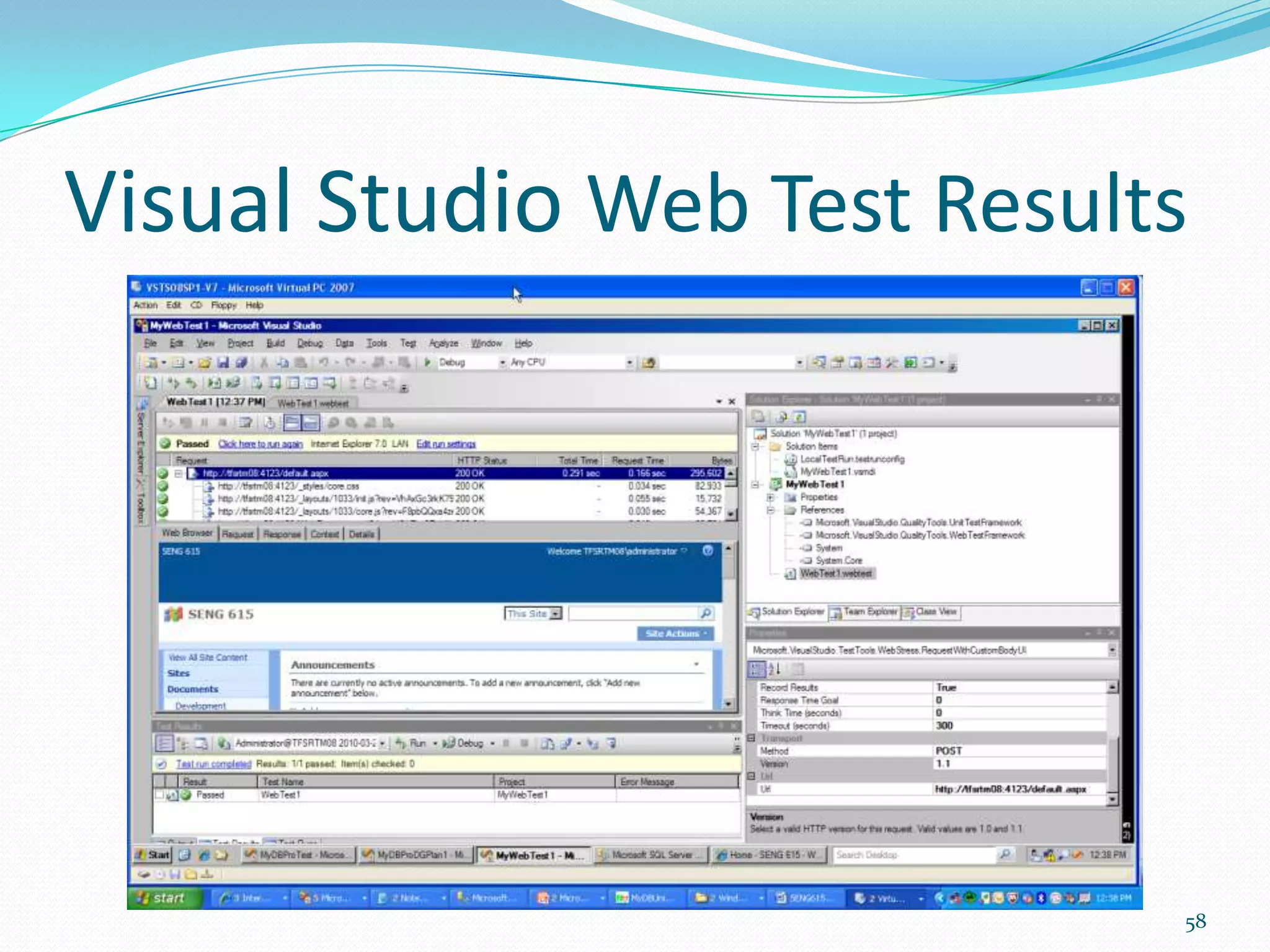
Task: Click the Site Actions button
Action: [675, 633]
